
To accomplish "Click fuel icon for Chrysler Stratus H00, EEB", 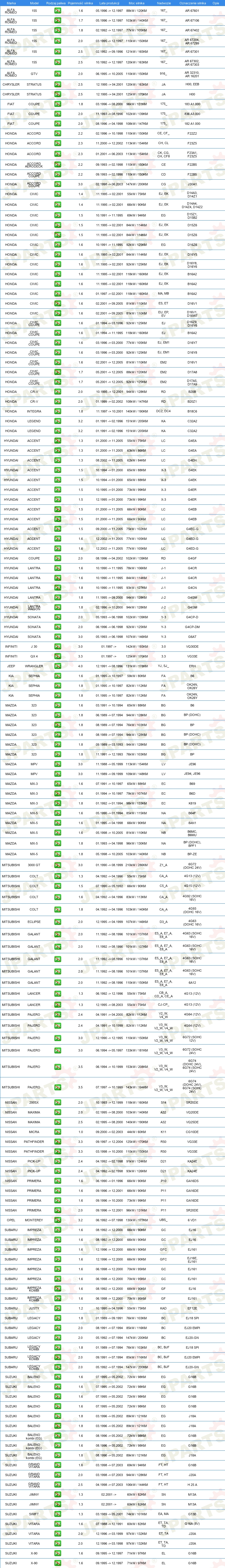I will (x=58, y=85).
